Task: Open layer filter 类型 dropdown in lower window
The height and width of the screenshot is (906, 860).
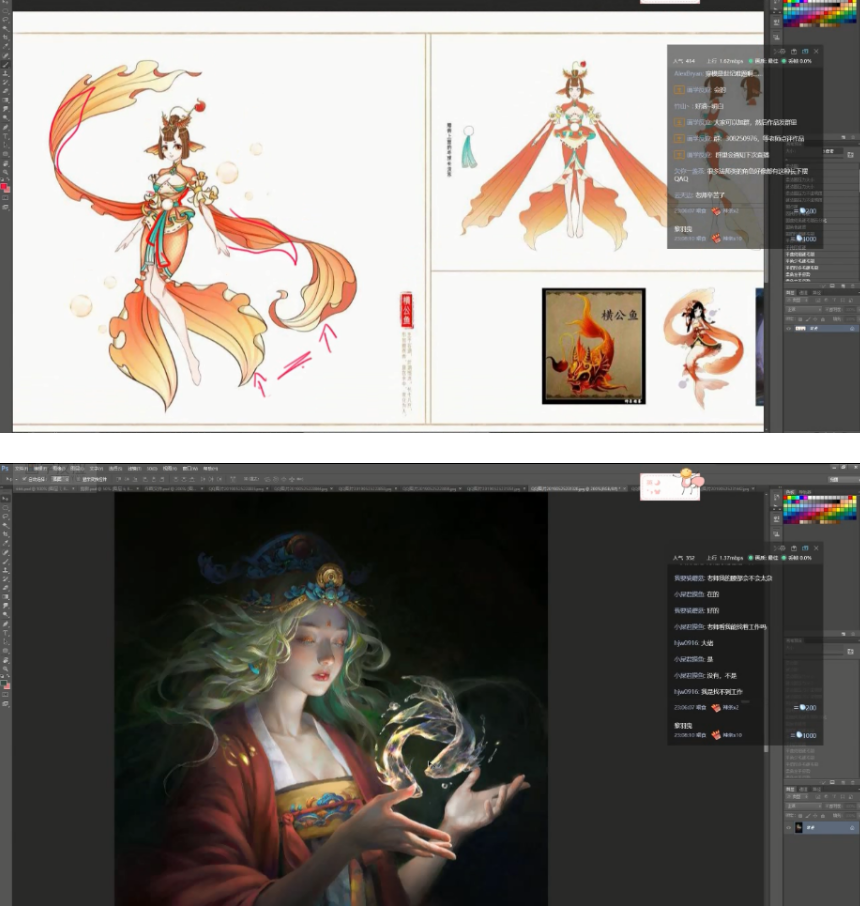Action: tap(798, 796)
